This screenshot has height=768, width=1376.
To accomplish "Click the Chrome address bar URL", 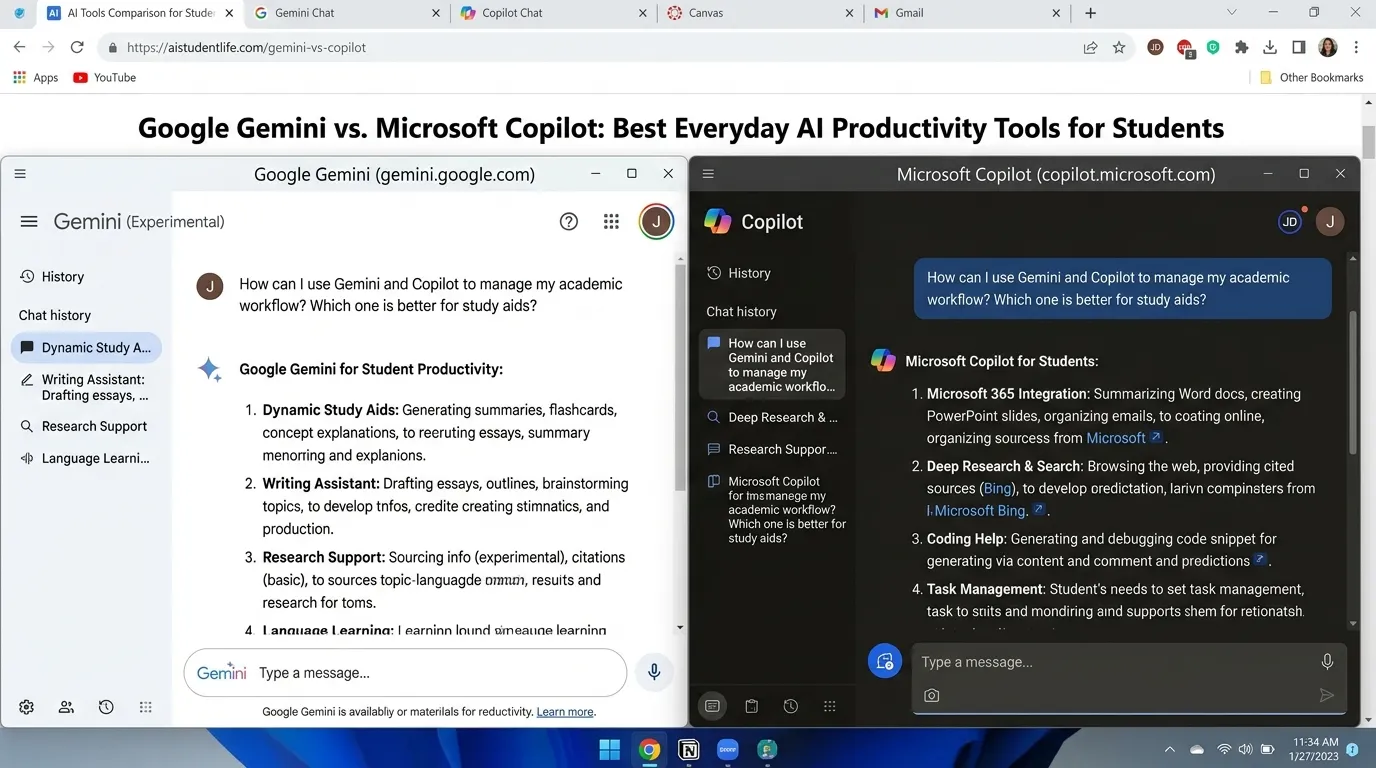I will [x=246, y=47].
